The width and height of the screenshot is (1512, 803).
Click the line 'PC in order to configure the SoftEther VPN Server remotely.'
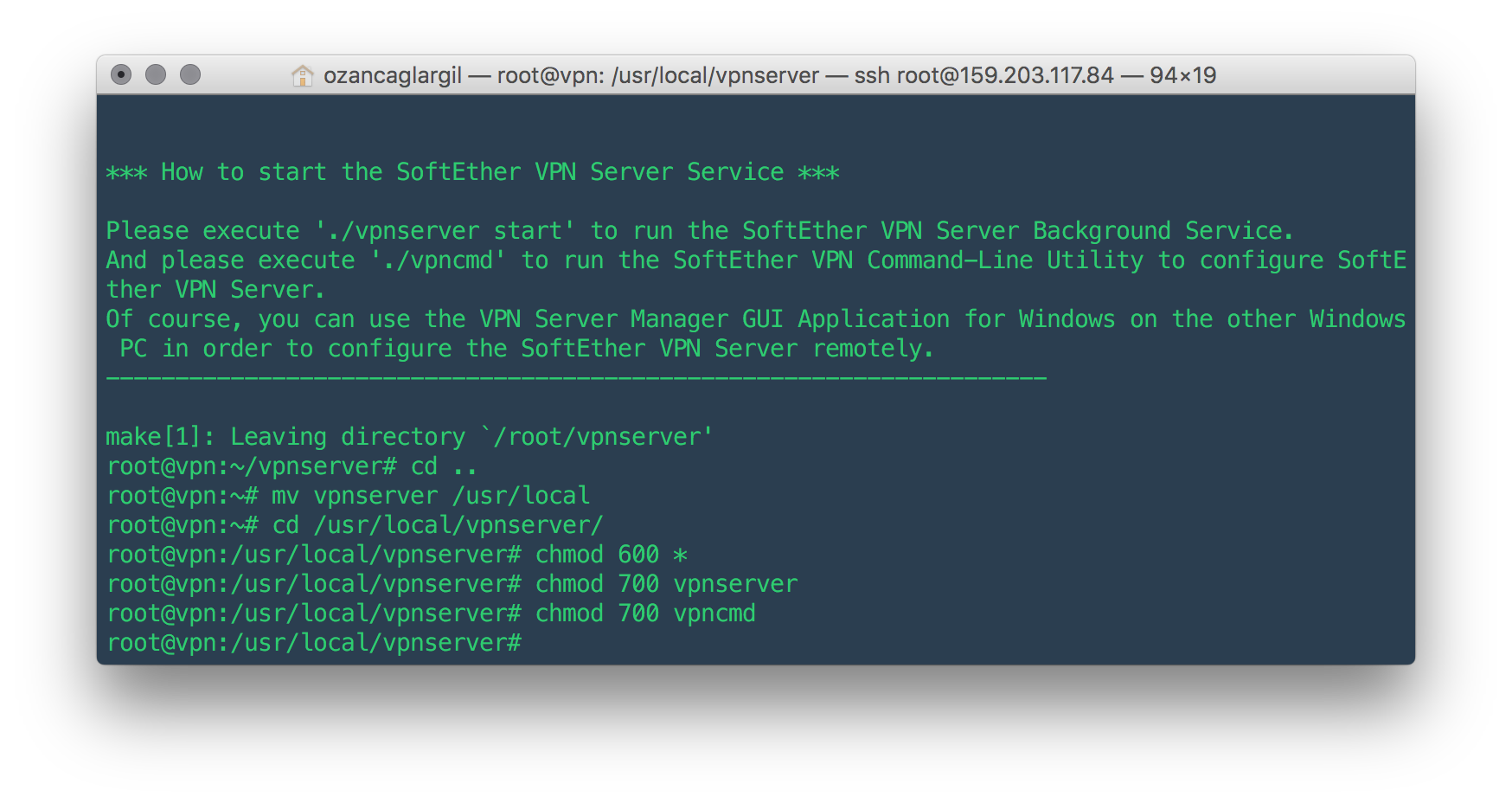click(x=527, y=349)
